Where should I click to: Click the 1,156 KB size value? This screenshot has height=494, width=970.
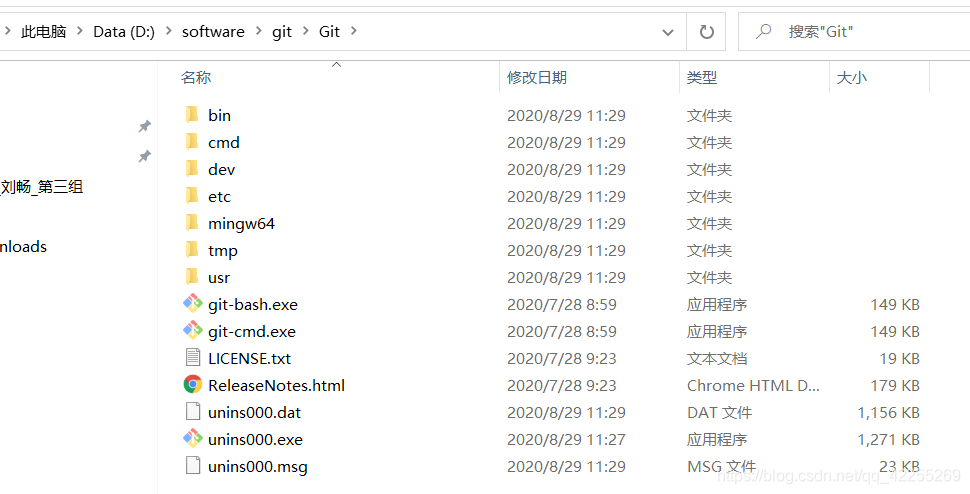888,412
